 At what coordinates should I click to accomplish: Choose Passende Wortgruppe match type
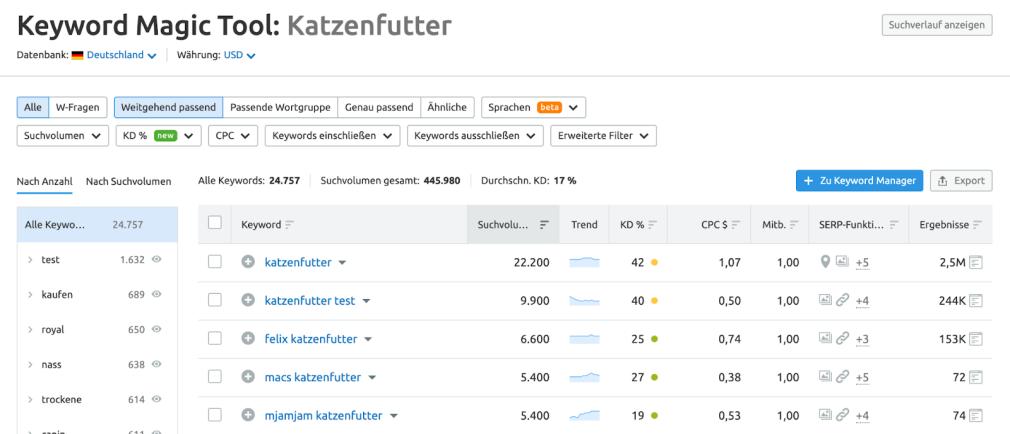pyautogui.click(x=280, y=108)
